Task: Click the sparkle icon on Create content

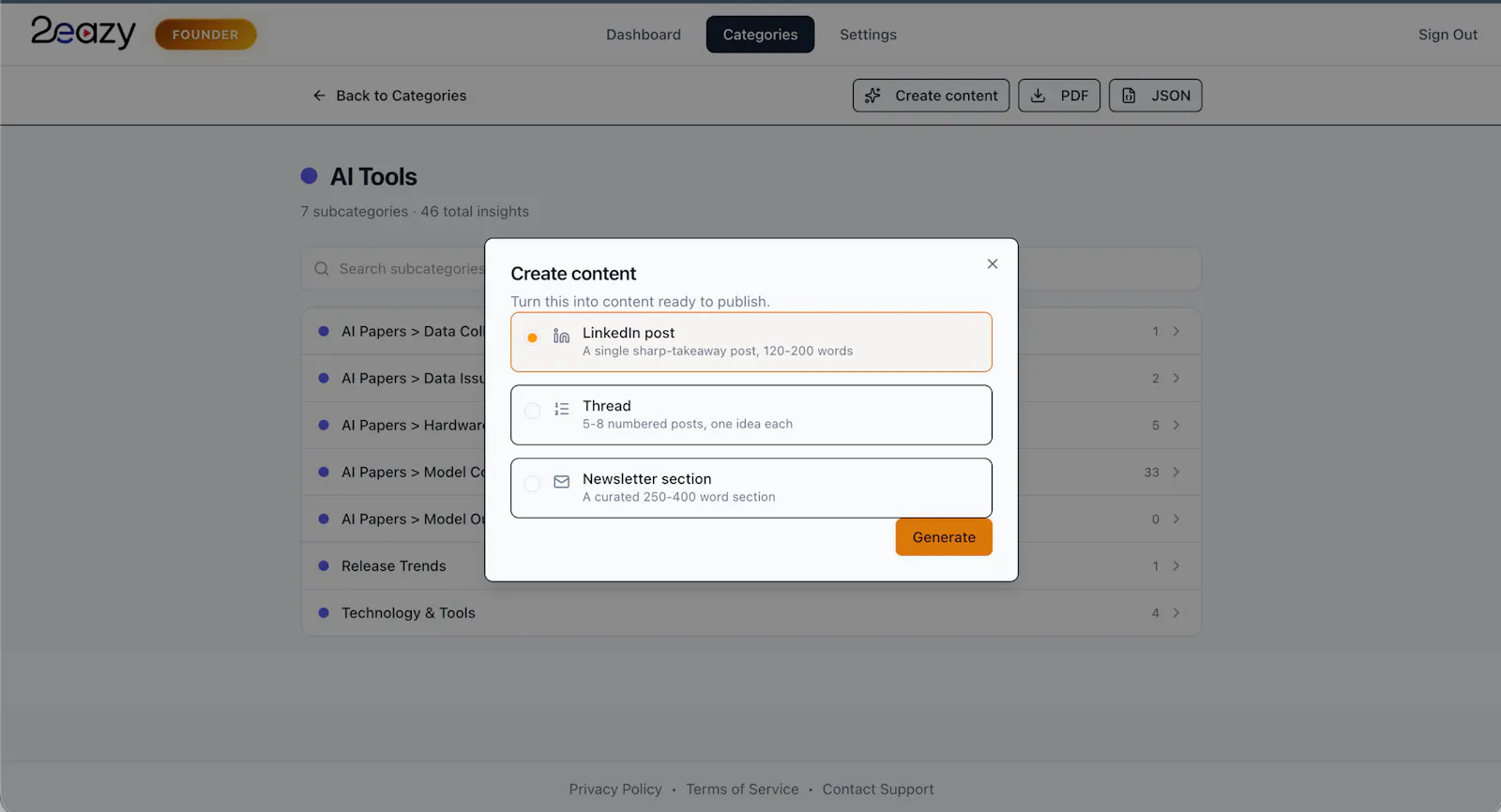Action: [872, 96]
